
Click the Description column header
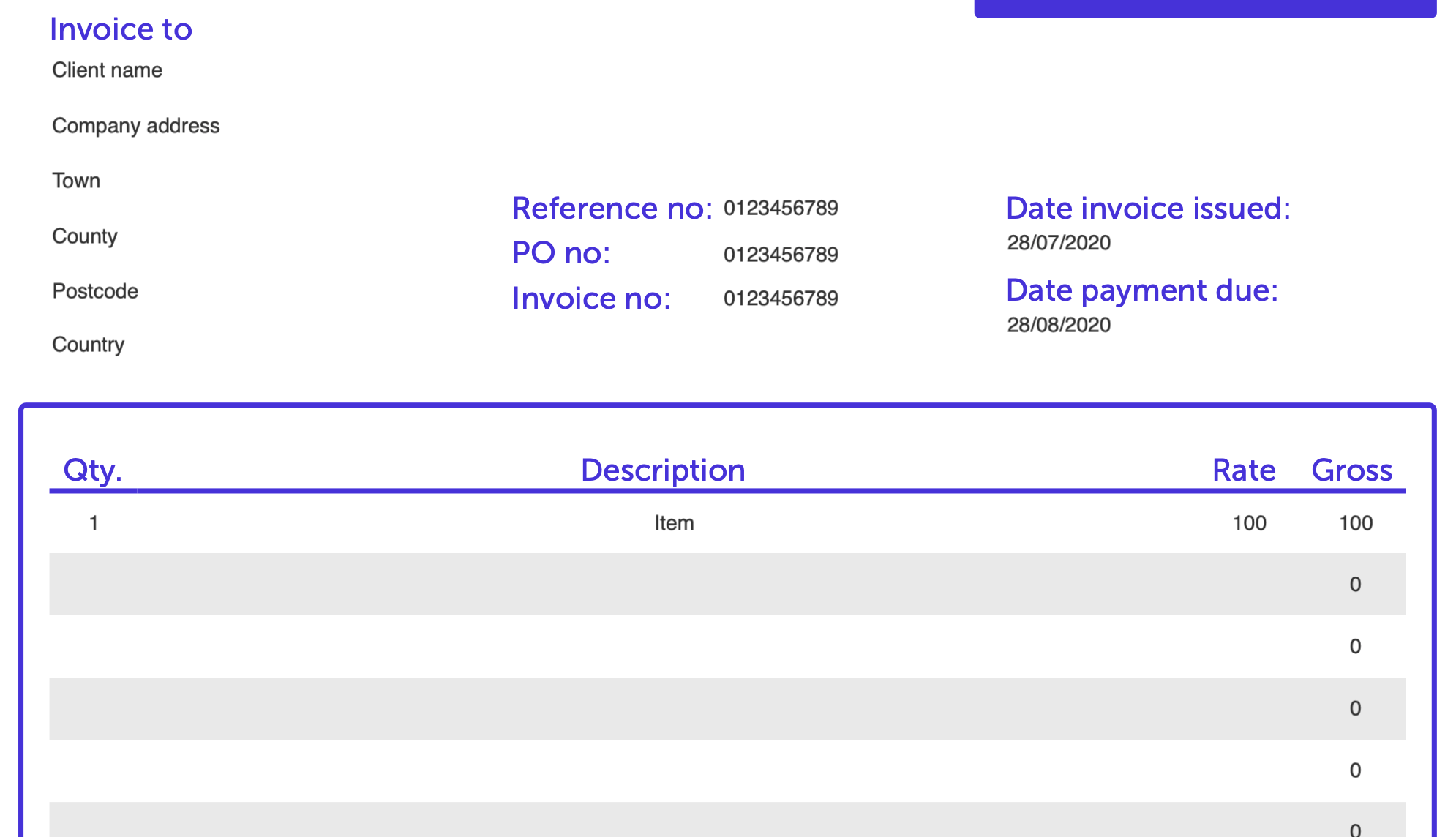coord(663,470)
